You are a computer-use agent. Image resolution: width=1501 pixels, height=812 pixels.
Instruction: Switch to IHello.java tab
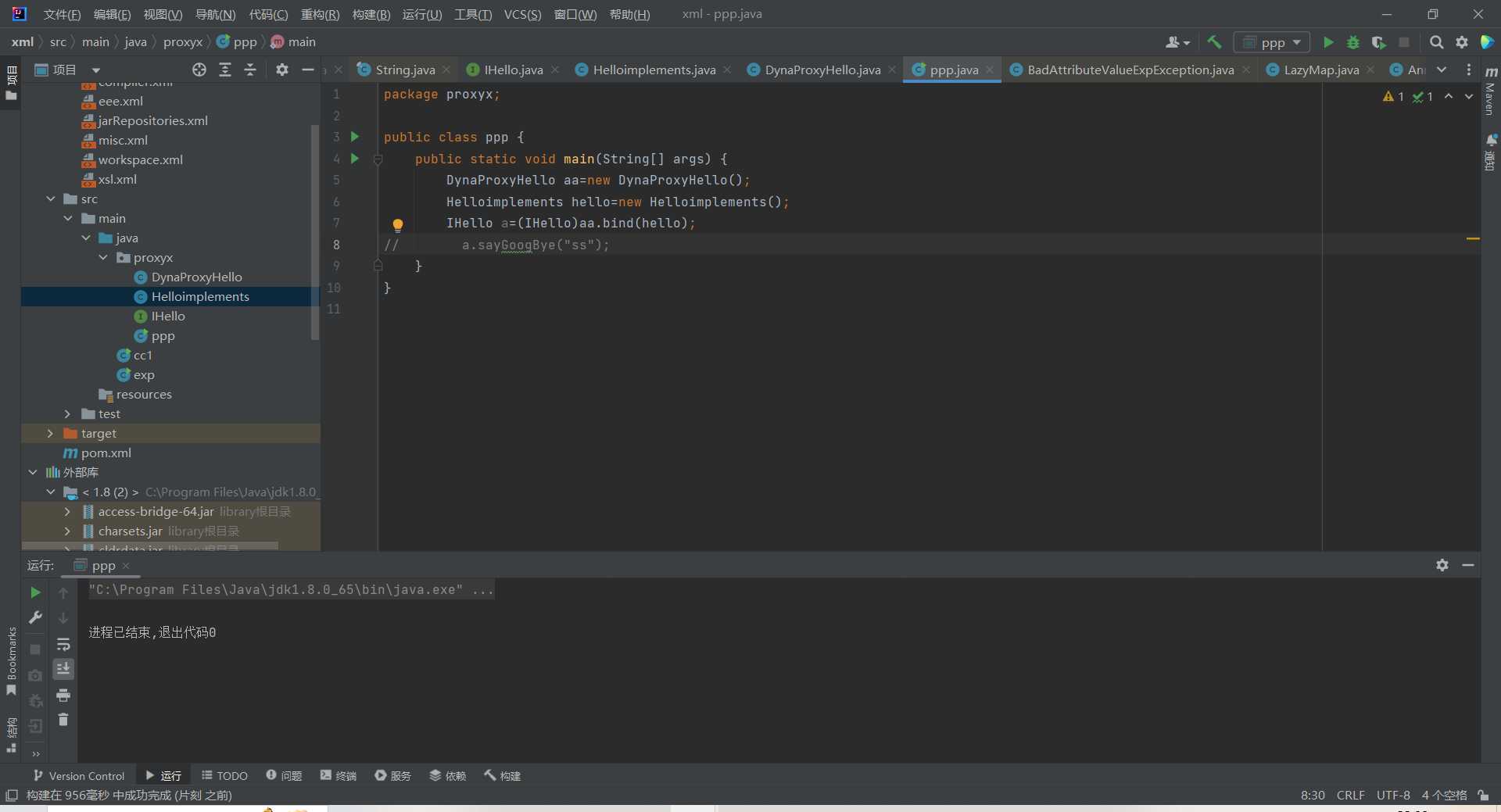pyautogui.click(x=513, y=70)
